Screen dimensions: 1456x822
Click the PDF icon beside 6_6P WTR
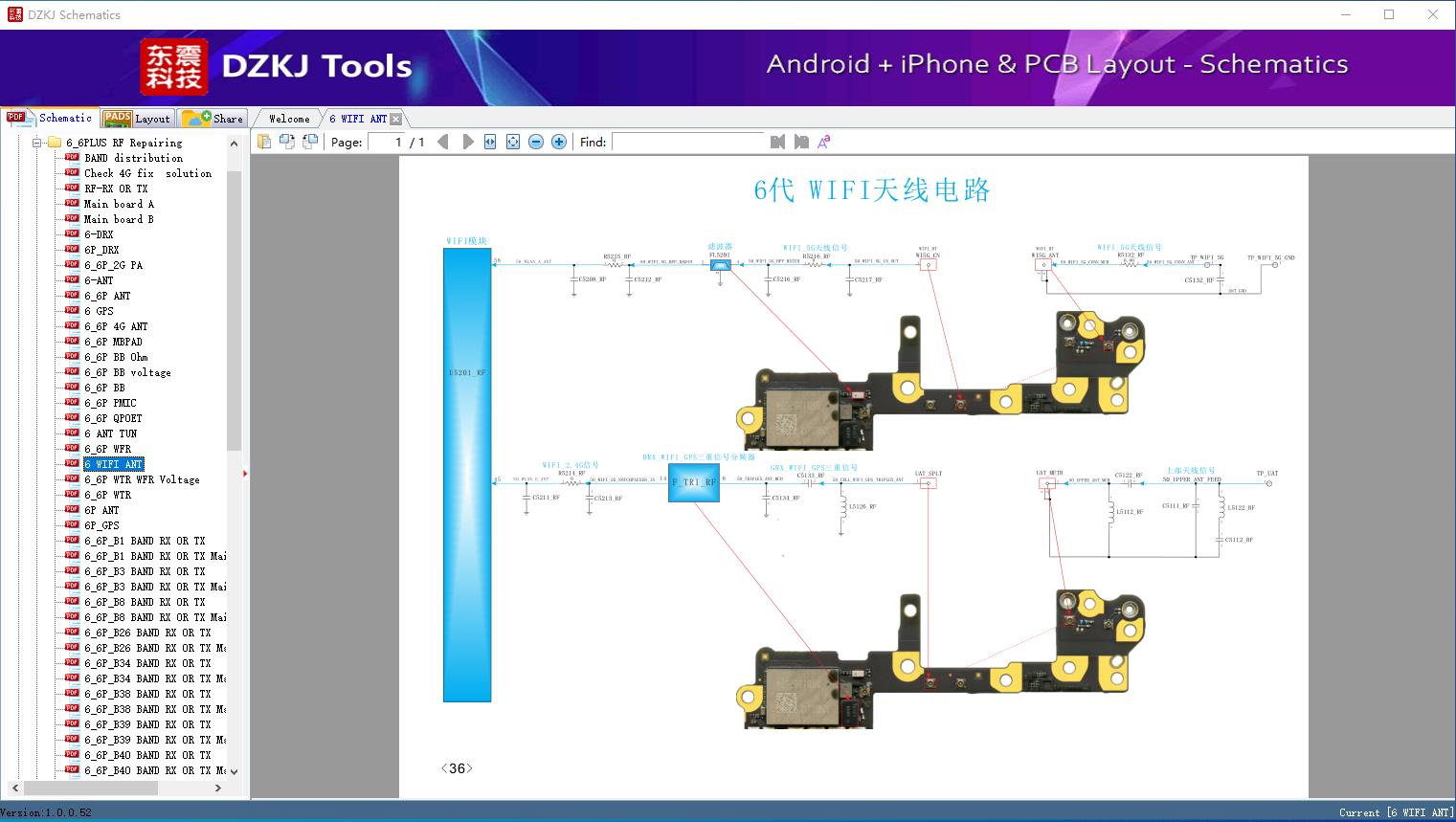(72, 495)
